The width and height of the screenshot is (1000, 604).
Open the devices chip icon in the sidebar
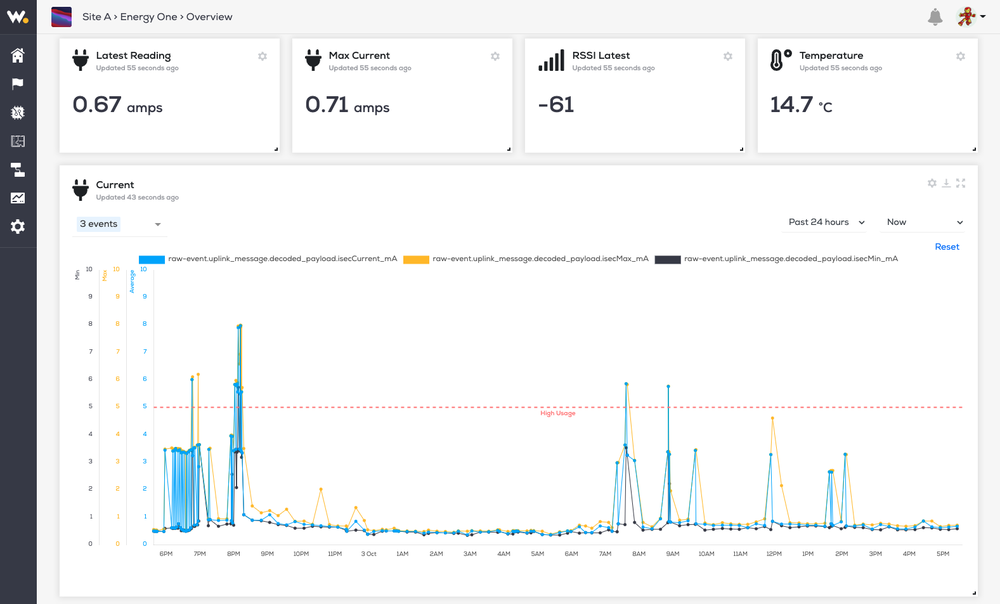[18, 113]
